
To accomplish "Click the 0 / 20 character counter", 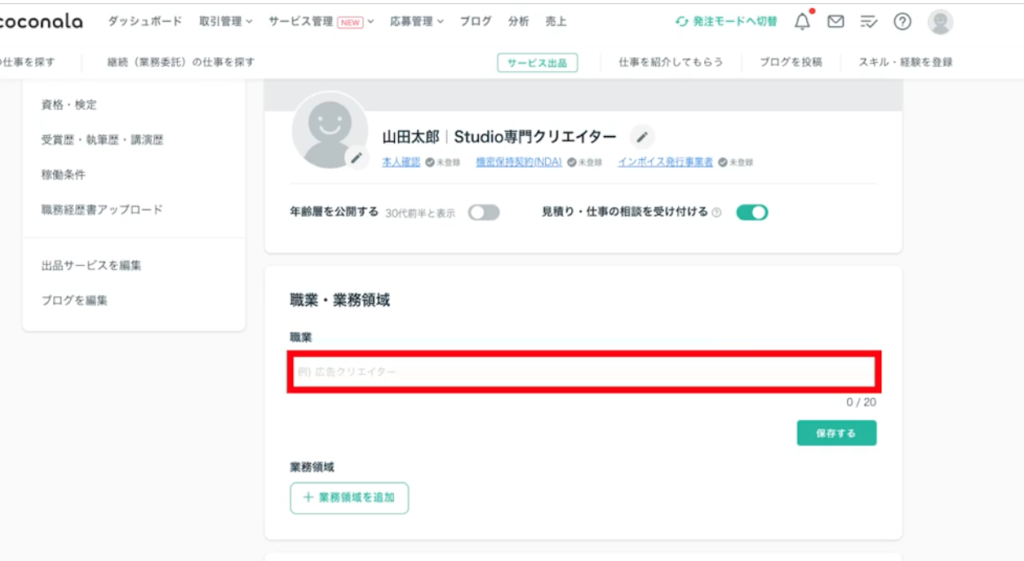I will tap(861, 402).
